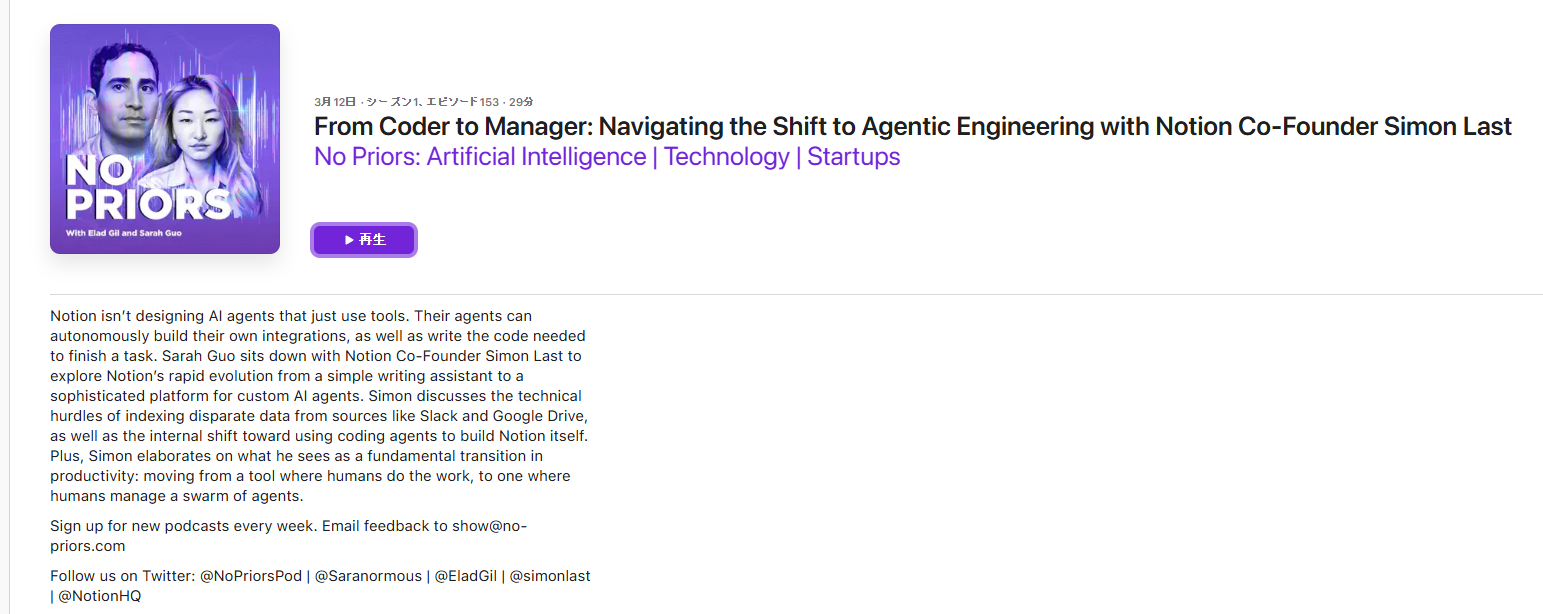The height and width of the screenshot is (614, 1543).
Task: Select the @NoPriorsPod Twitter handle
Action: (x=251, y=576)
